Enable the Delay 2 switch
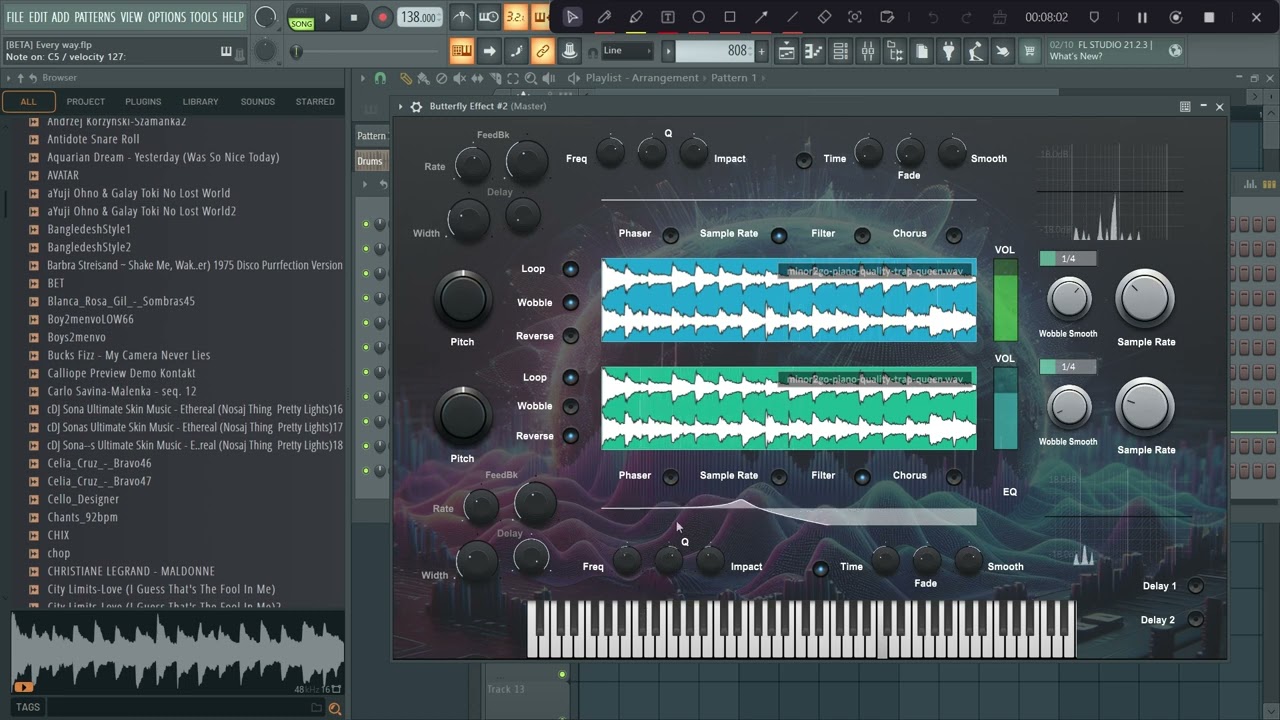This screenshot has width=1280, height=720. (1195, 620)
